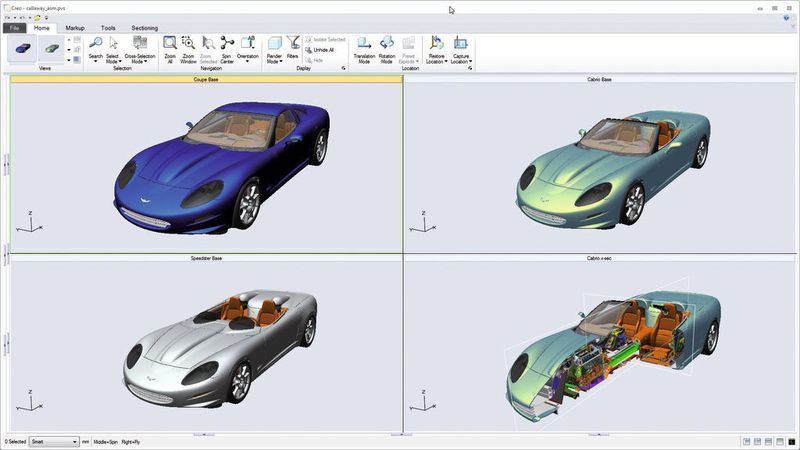Open the File menu
This screenshot has width=800, height=450.
(x=15, y=28)
